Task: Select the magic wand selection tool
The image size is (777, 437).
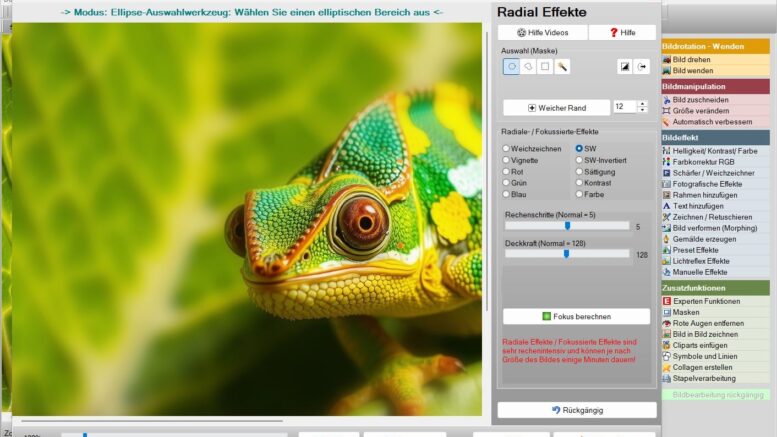Action: 562,67
